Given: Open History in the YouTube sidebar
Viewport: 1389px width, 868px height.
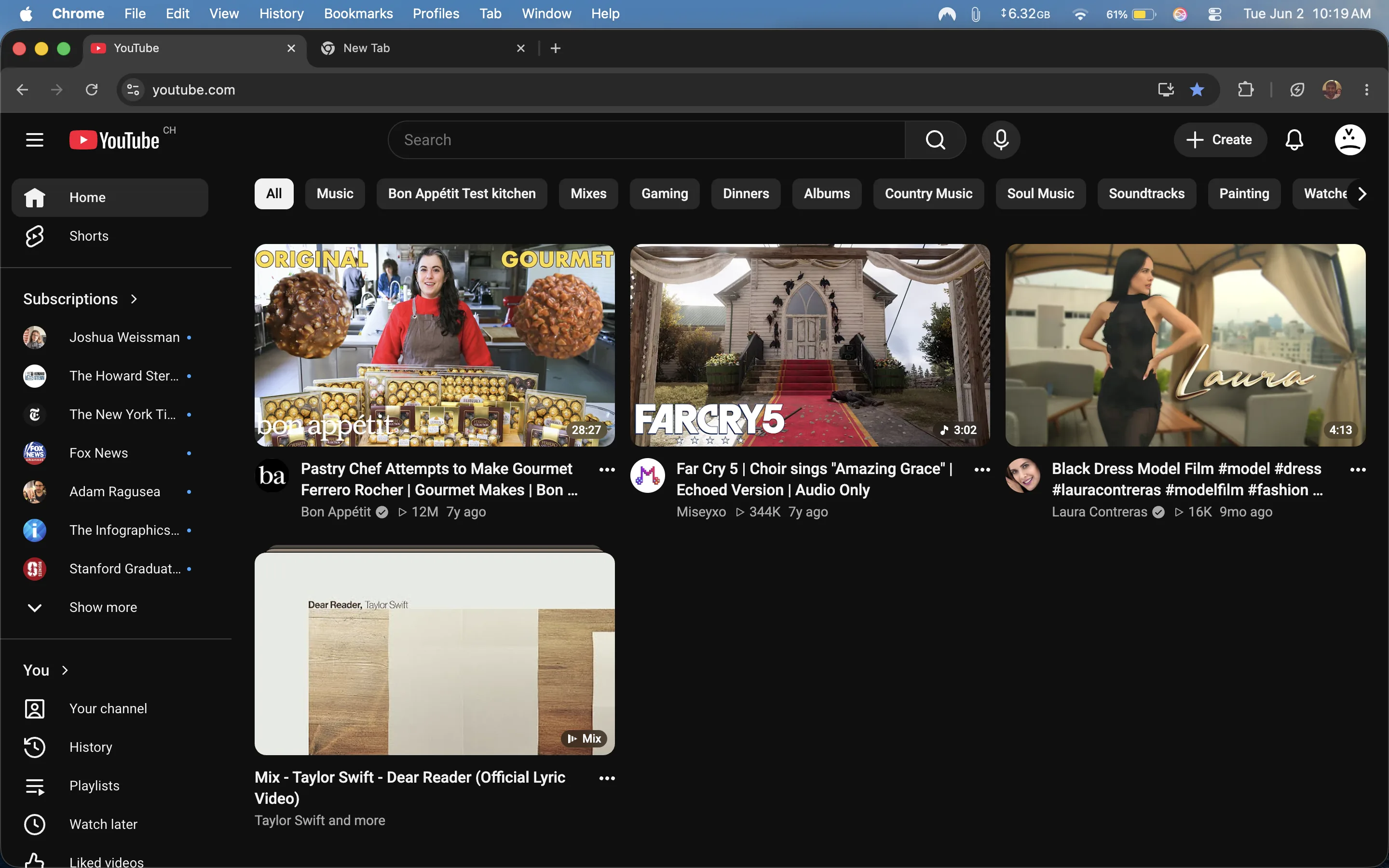Looking at the screenshot, I should [x=109, y=747].
